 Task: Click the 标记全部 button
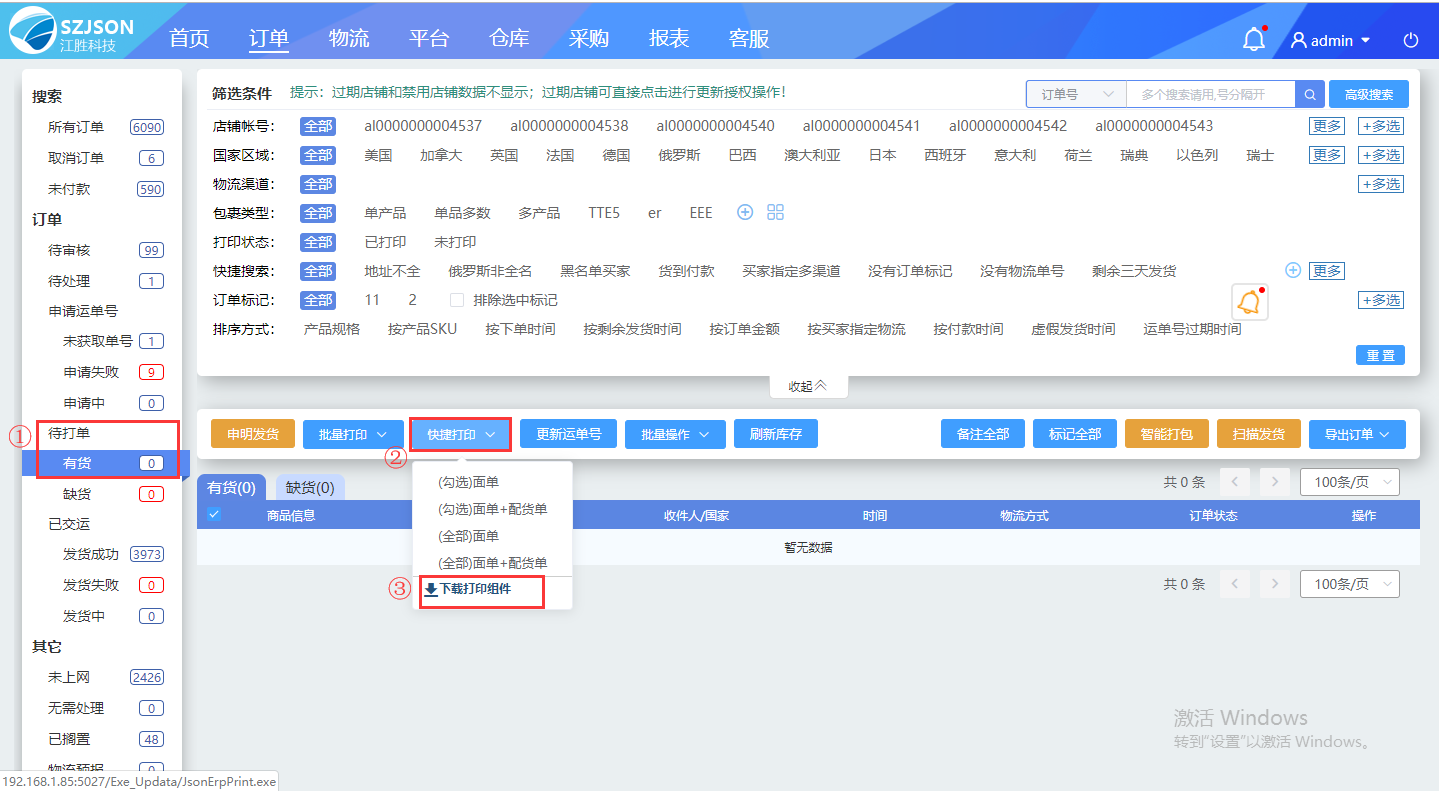pyautogui.click(x=1075, y=434)
